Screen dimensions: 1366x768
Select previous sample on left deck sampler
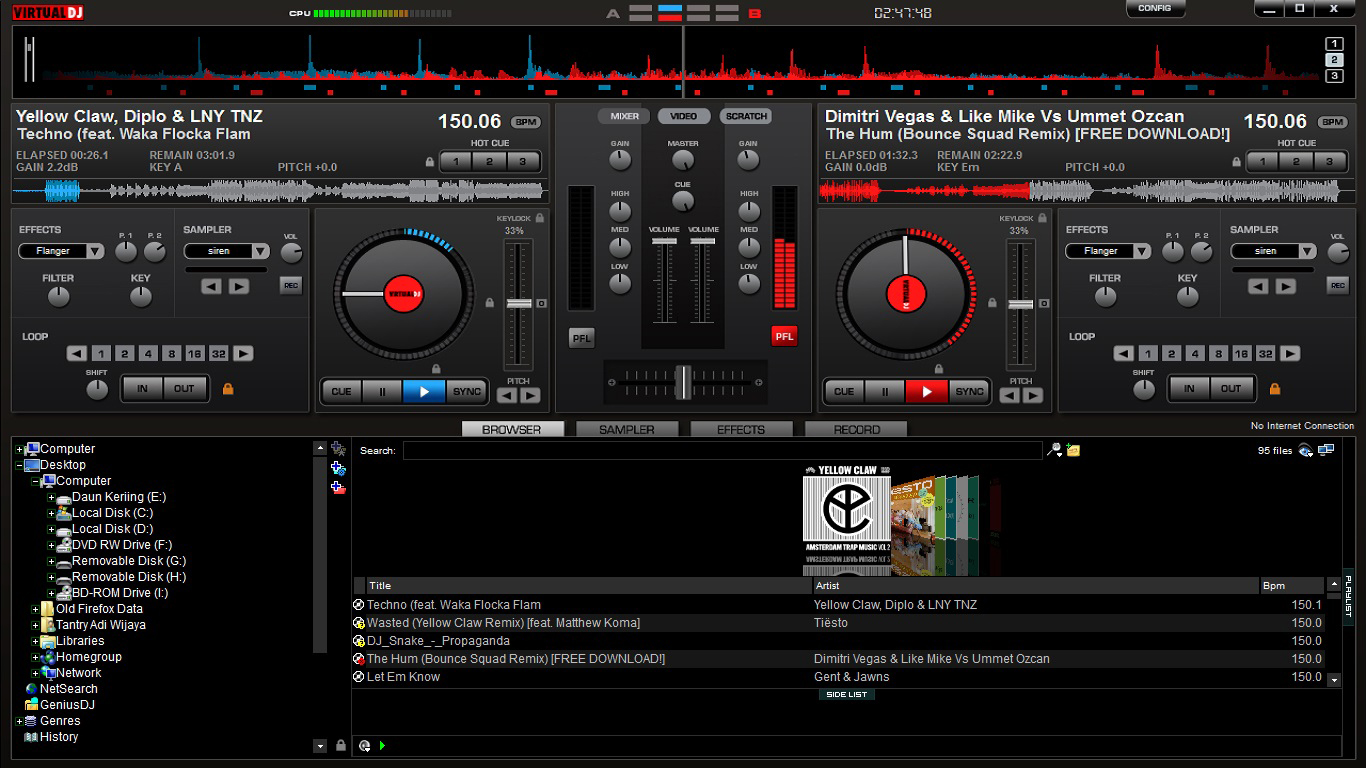(x=211, y=286)
